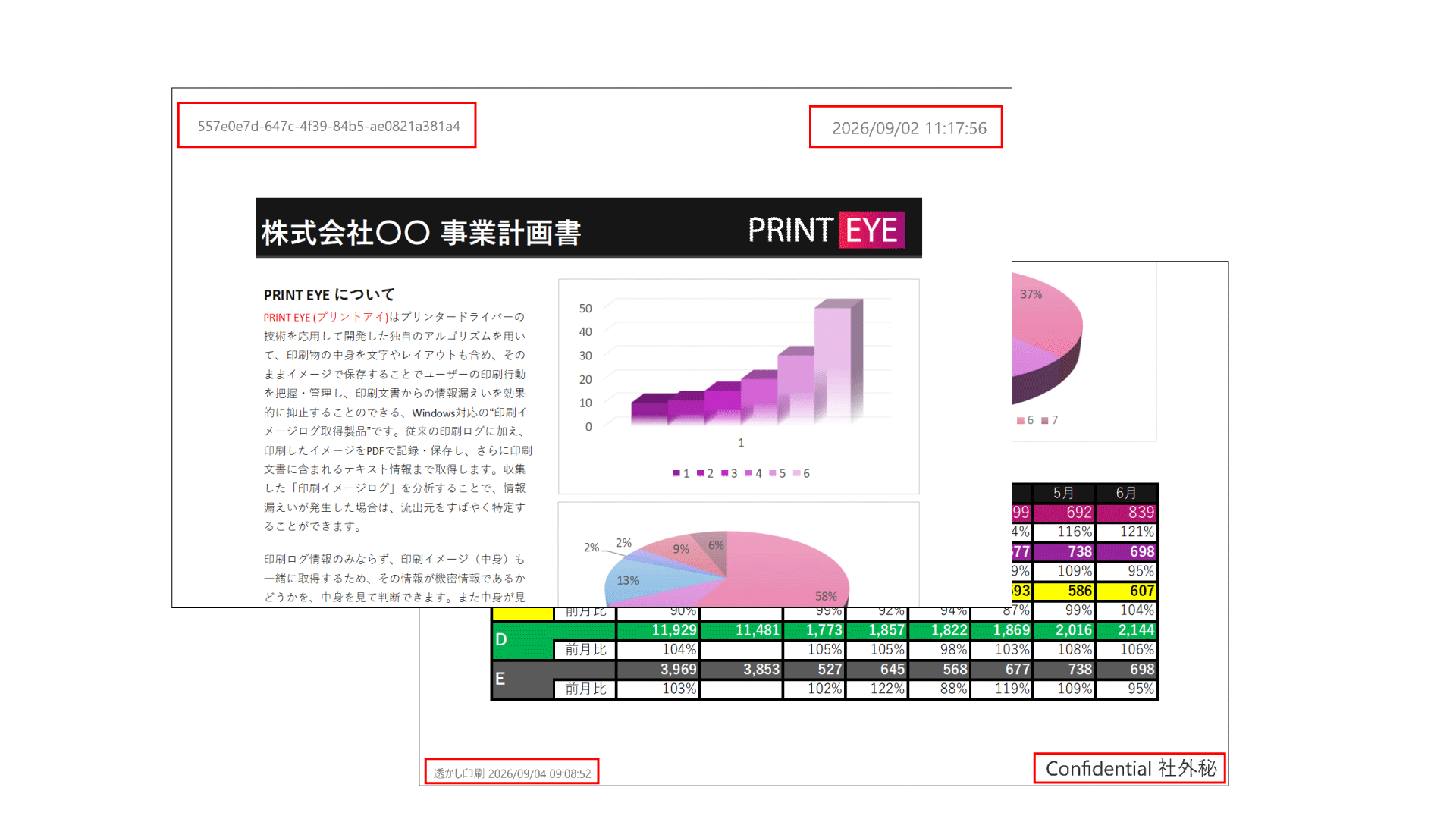1456x819 pixels.
Task: Click the 前月比 label under row D
Action: point(585,650)
